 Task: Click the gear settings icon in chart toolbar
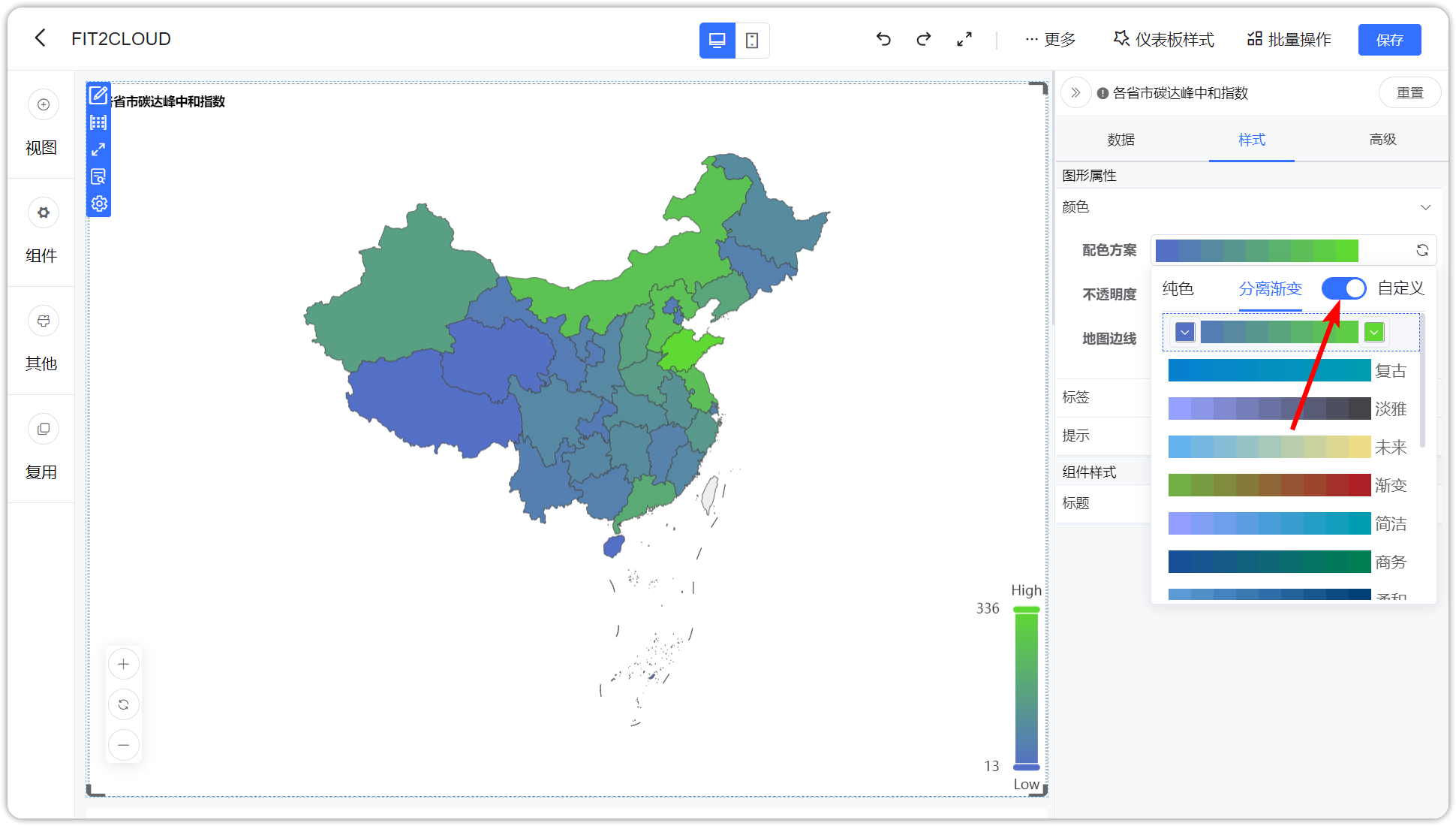click(x=98, y=203)
